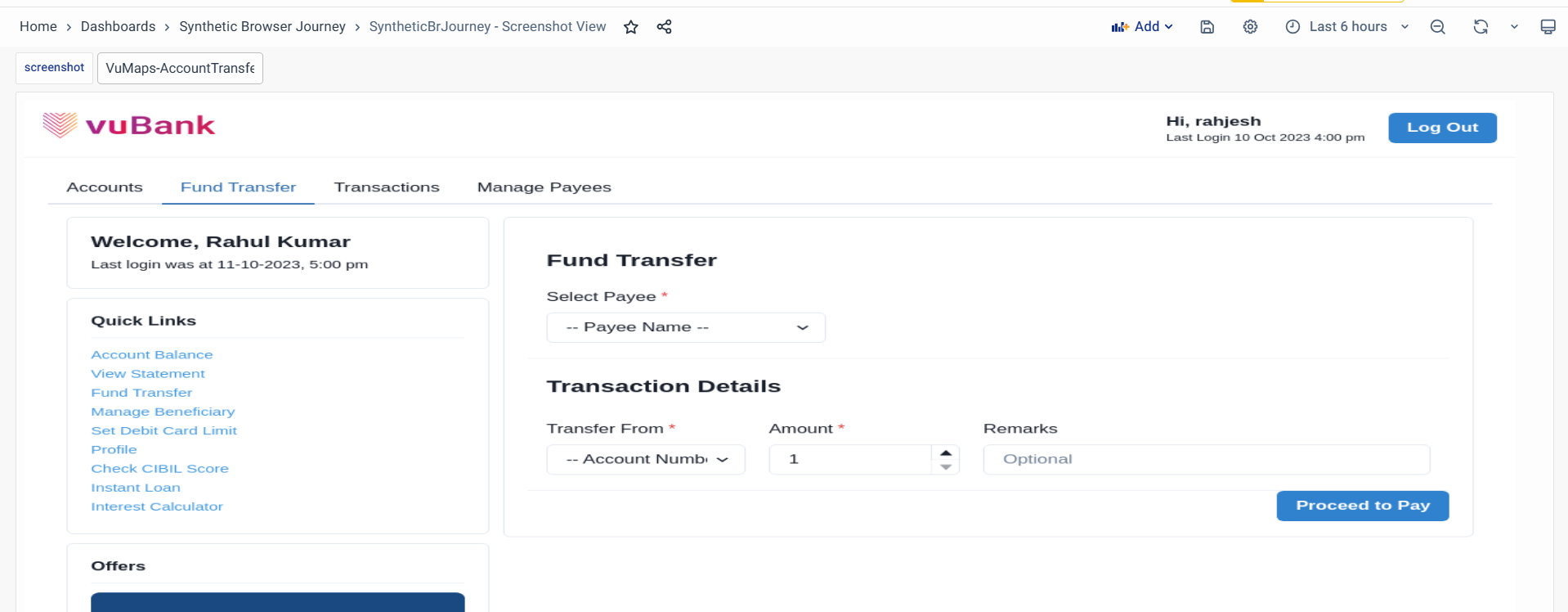1568x612 pixels.
Task: Click the Remarks optional input field
Action: [1206, 460]
